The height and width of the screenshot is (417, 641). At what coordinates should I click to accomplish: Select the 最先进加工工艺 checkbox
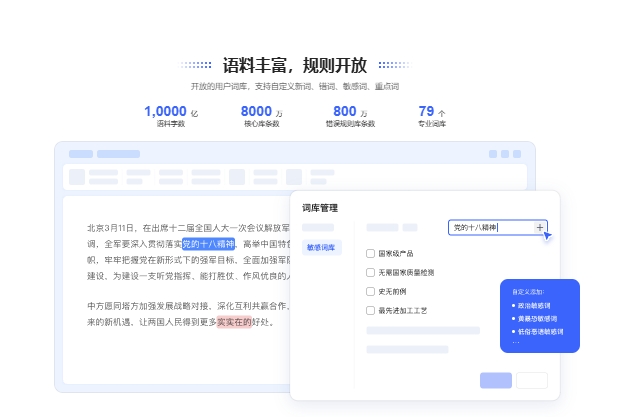[x=371, y=310]
